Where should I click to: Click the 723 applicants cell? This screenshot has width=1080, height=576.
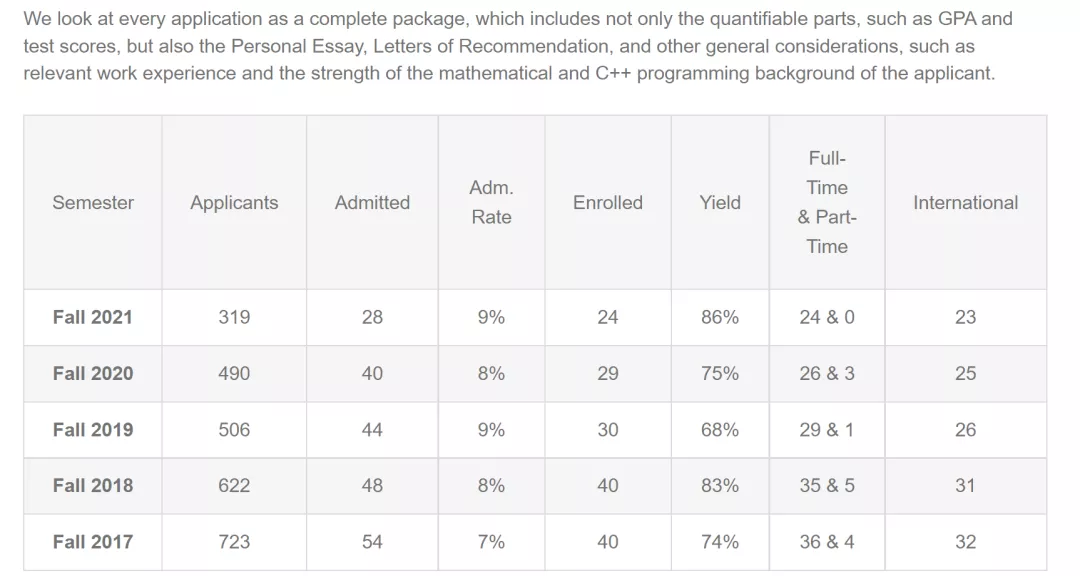234,542
